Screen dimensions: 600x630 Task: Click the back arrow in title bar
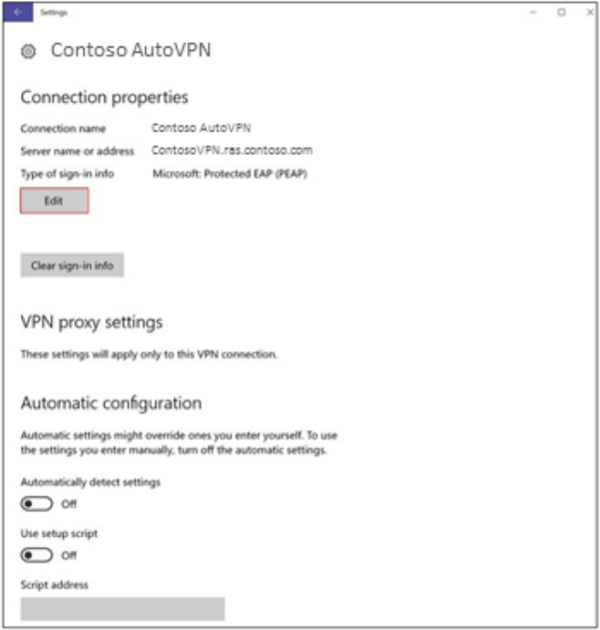click(18, 12)
